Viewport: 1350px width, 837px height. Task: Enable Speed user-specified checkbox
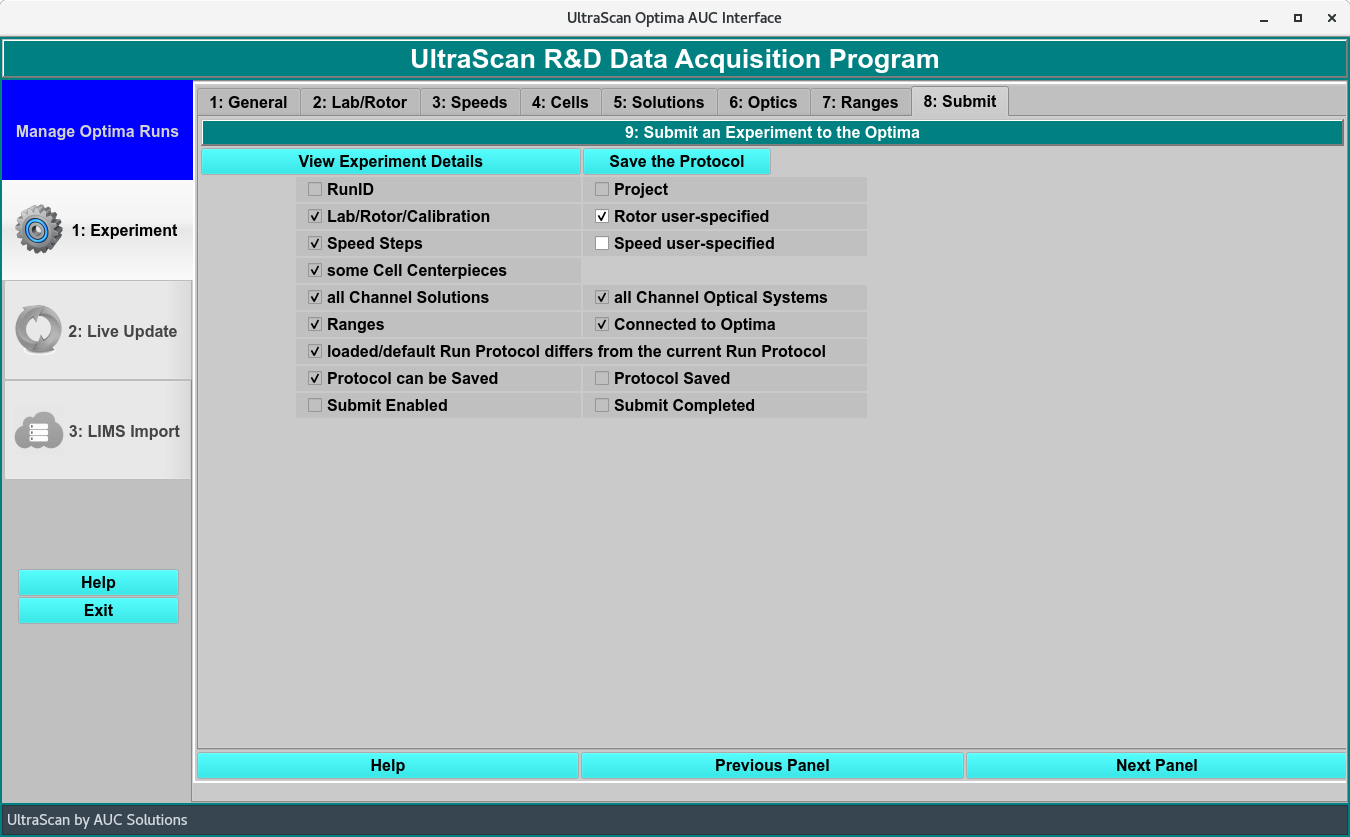[x=602, y=243]
